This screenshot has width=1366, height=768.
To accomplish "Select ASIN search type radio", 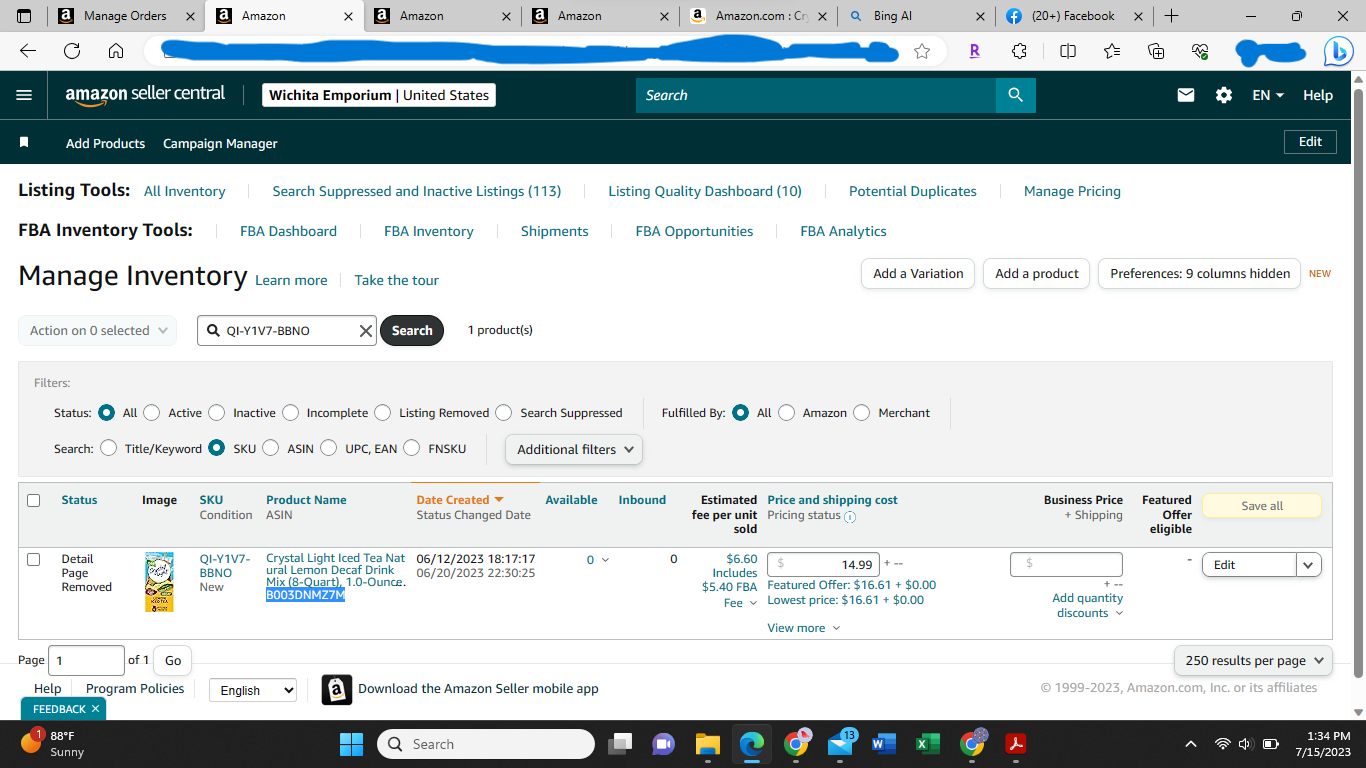I will coord(271,448).
